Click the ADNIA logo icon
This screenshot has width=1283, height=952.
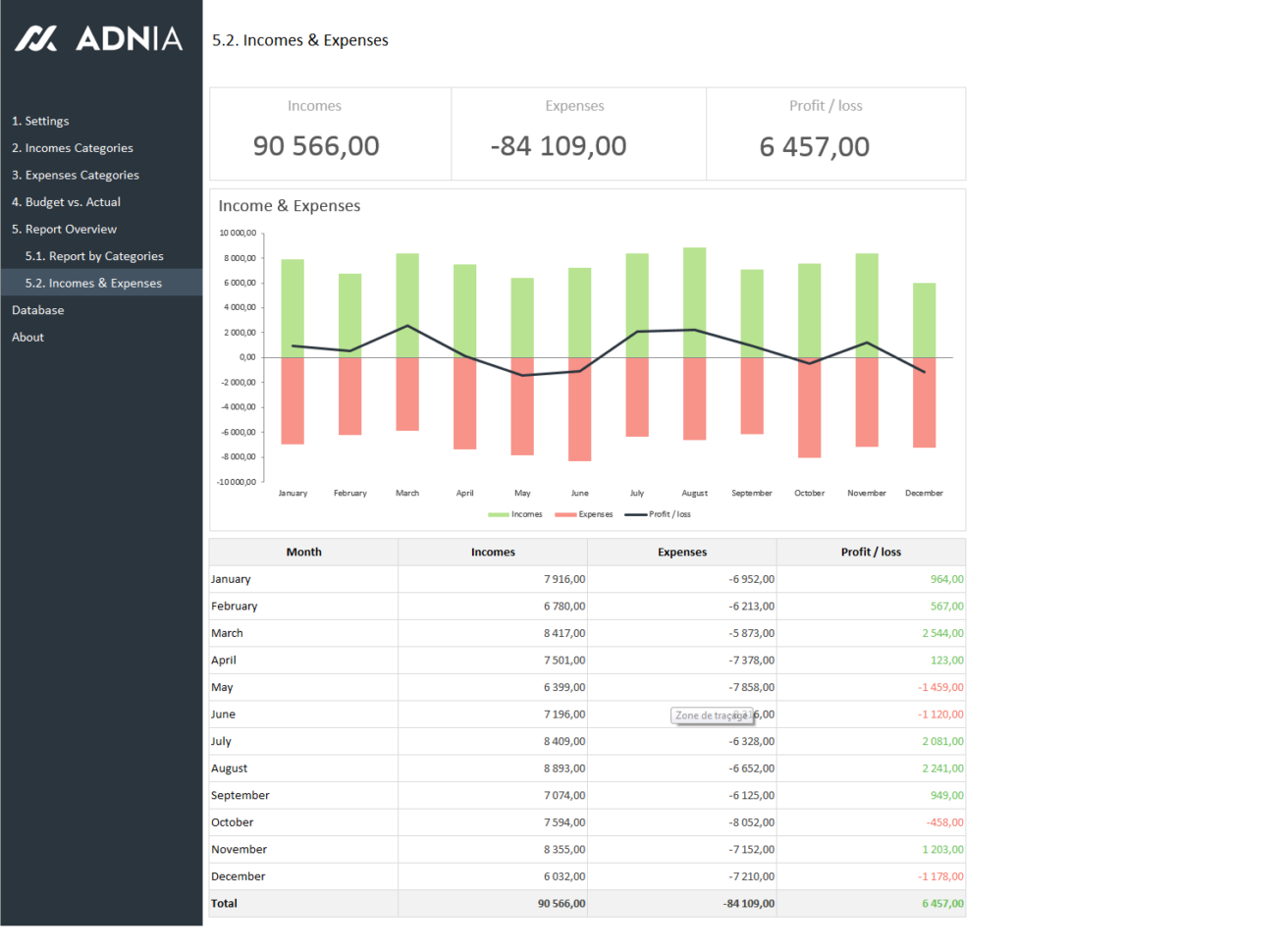tap(36, 39)
